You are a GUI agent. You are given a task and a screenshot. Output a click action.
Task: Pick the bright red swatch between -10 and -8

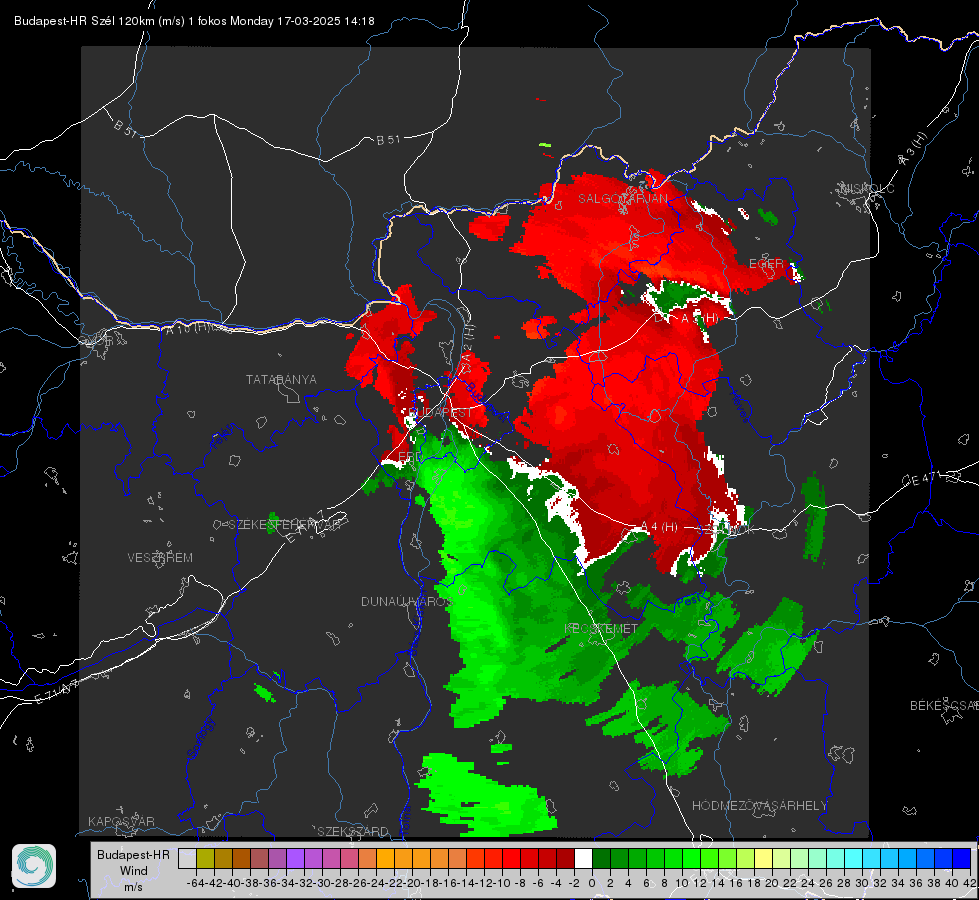click(511, 858)
